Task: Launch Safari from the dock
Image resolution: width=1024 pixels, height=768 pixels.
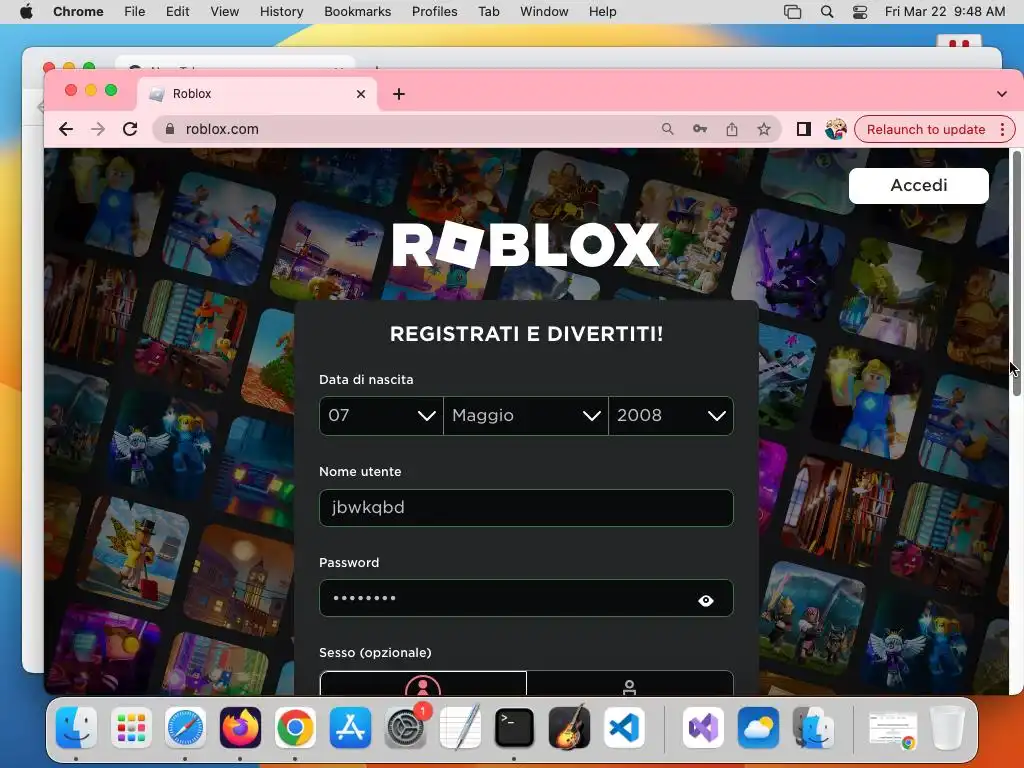Action: click(185, 728)
